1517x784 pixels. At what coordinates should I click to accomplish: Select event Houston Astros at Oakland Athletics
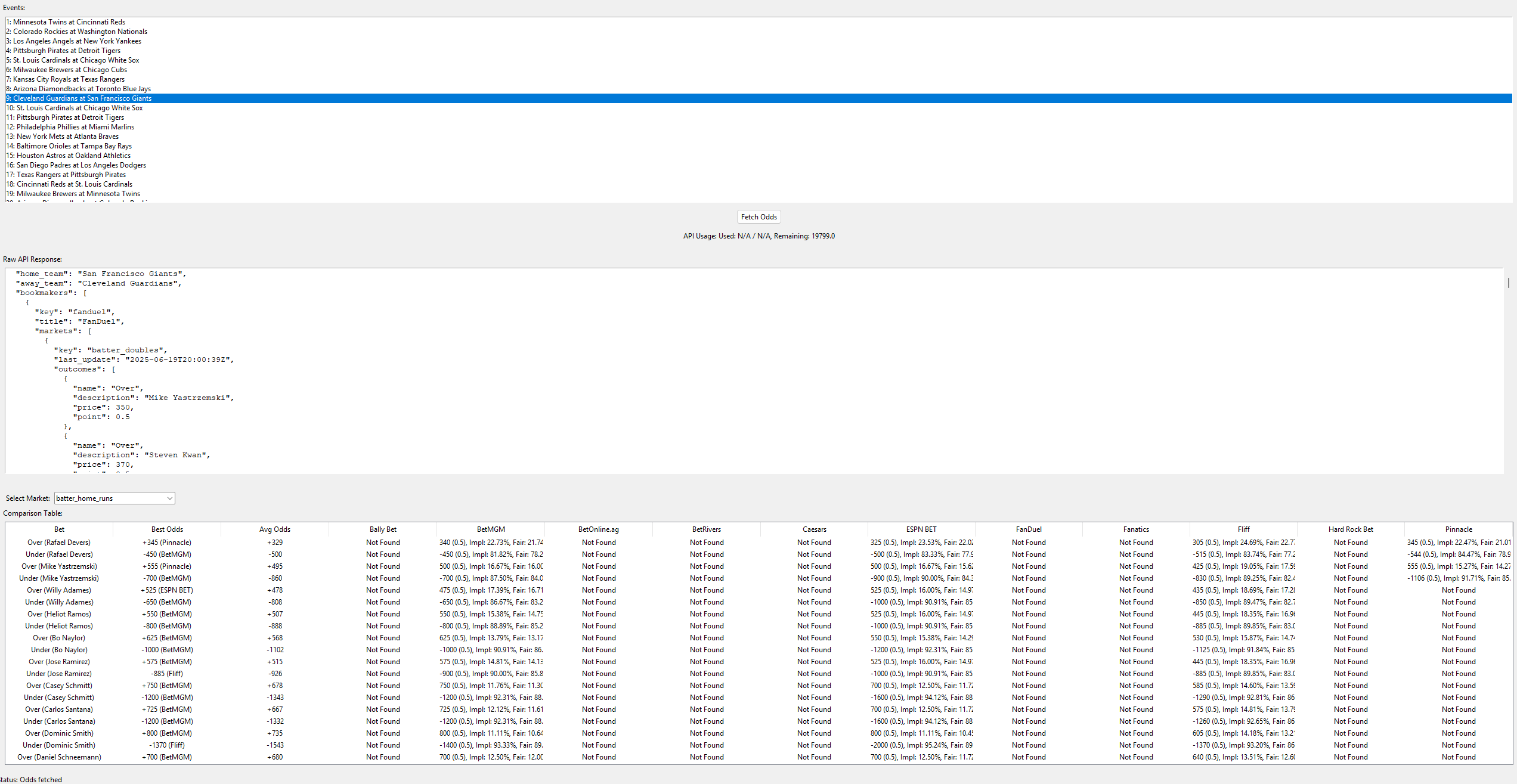(68, 155)
